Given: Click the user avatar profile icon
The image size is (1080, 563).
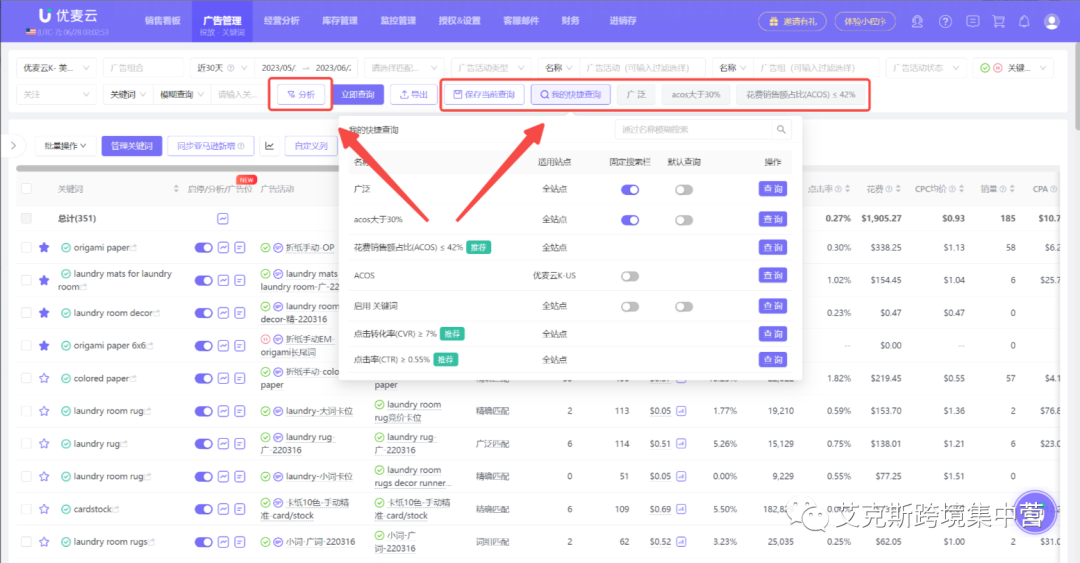Looking at the screenshot, I should click(x=1052, y=21).
